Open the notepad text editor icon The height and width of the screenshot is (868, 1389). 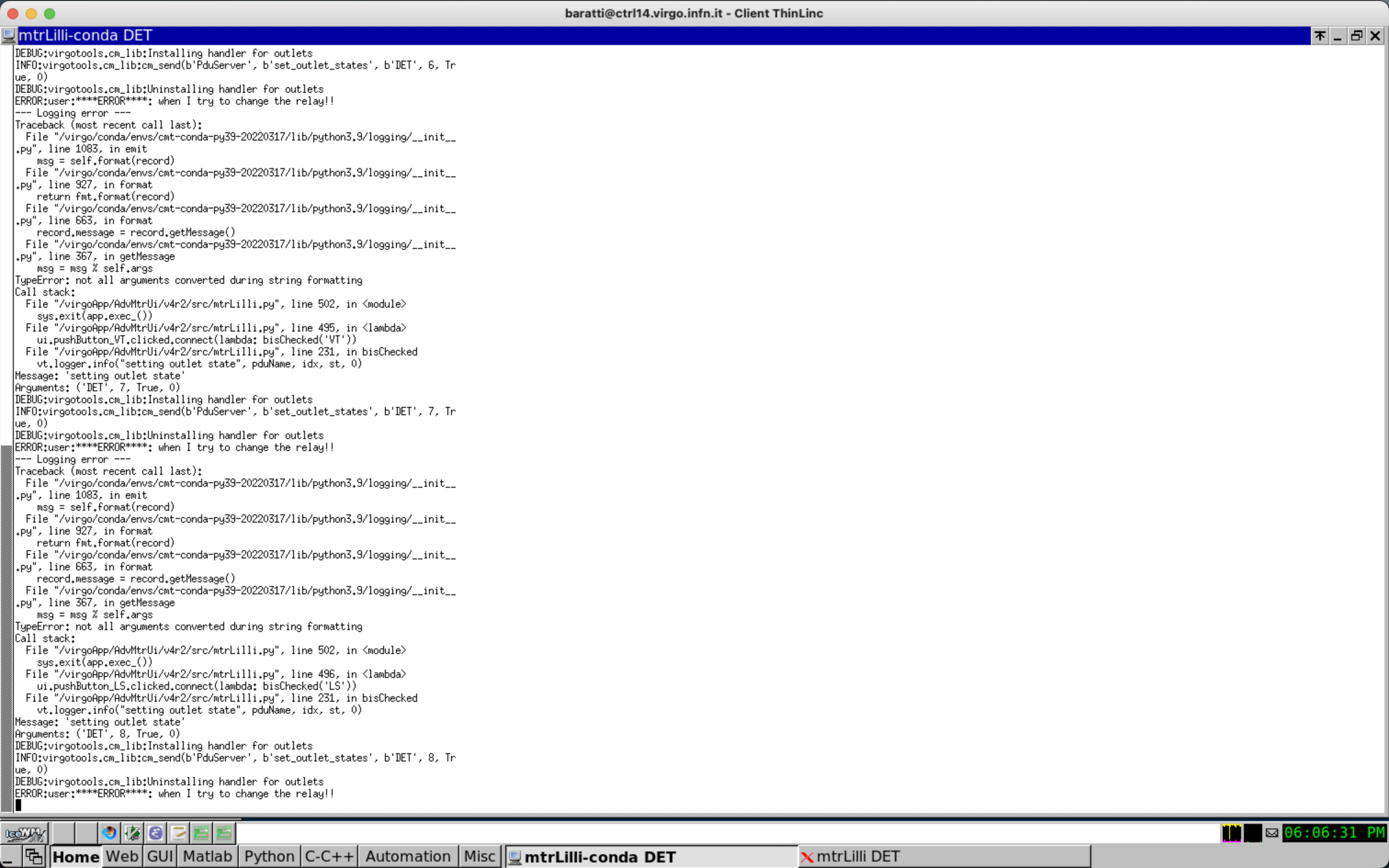pos(179,833)
